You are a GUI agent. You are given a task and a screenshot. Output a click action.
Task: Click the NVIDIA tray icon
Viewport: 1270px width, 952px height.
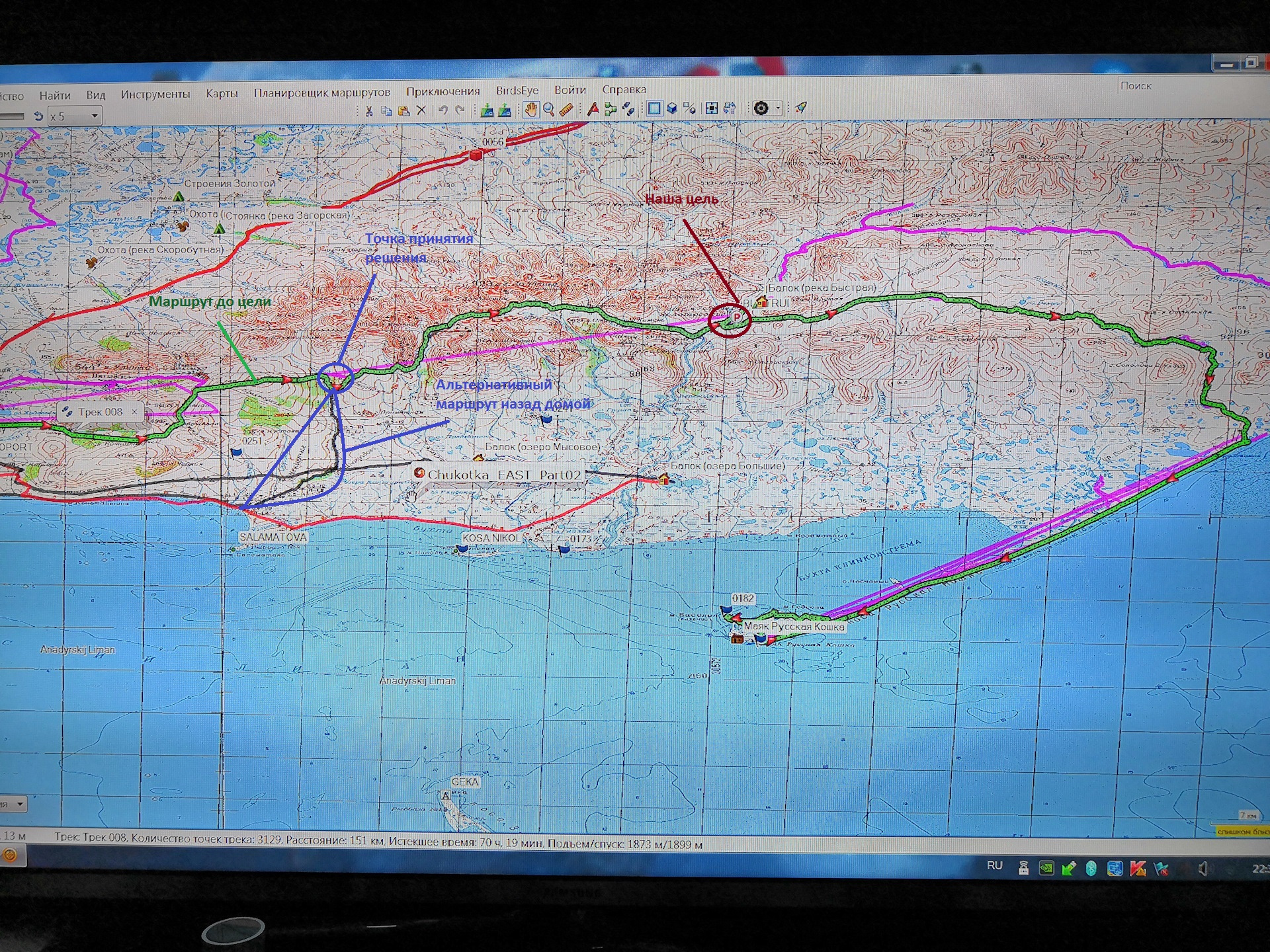coord(1046,868)
